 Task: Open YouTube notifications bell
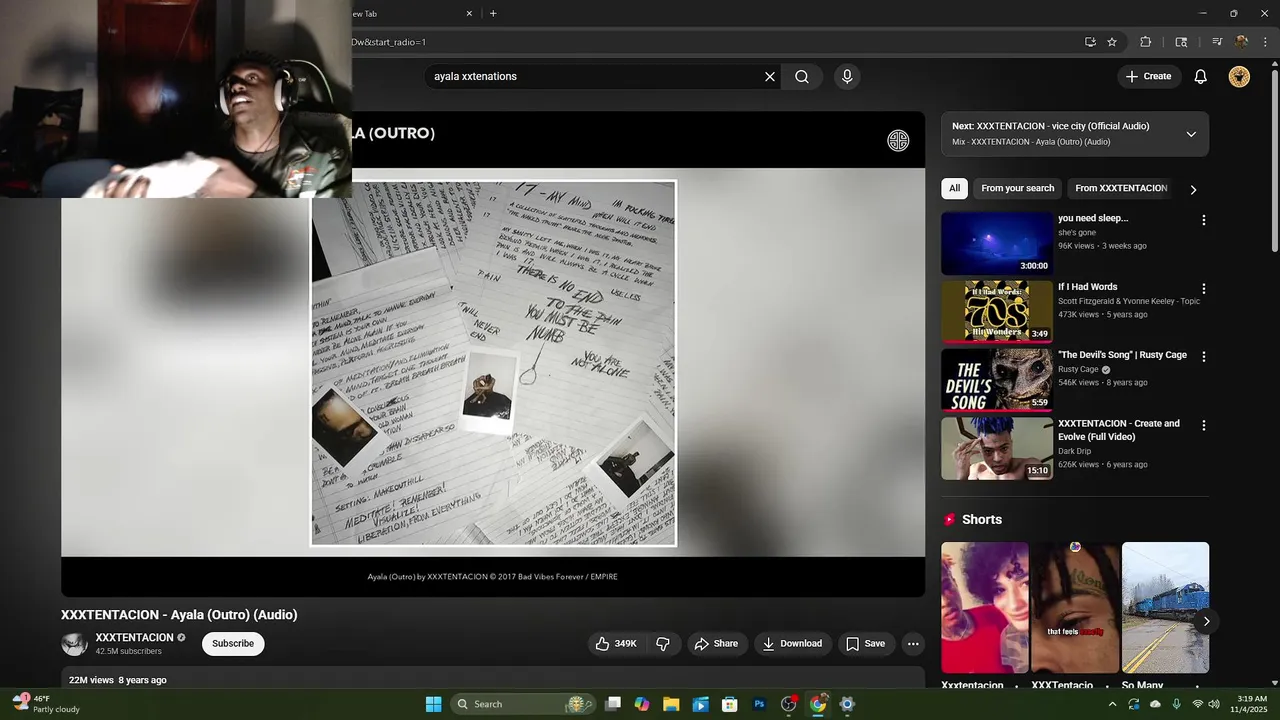tap(1201, 77)
